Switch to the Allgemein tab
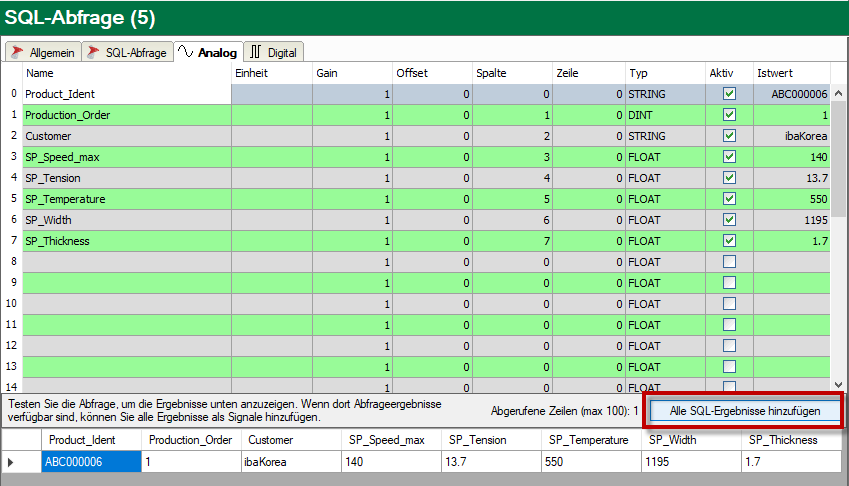Image resolution: width=849 pixels, height=486 pixels. click(43, 52)
